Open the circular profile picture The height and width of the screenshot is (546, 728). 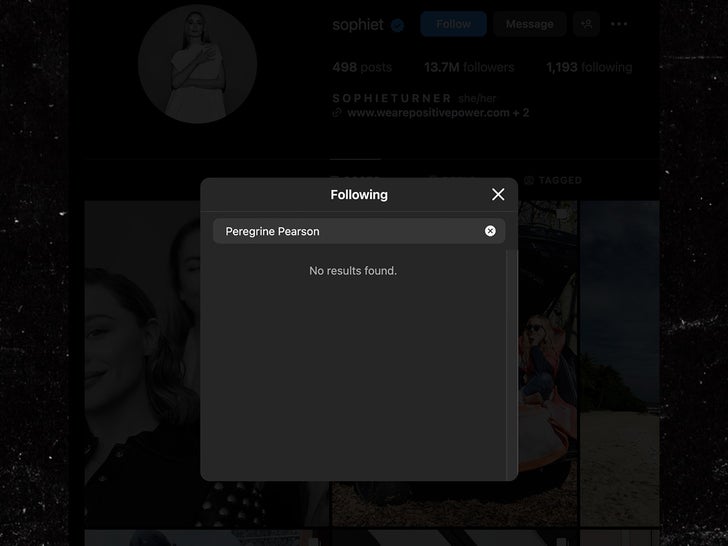pos(197,64)
